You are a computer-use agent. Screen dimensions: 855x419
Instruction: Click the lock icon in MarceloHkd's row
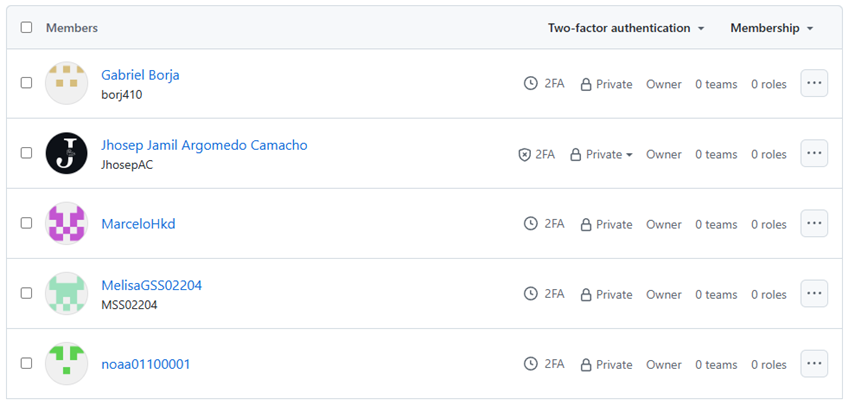click(x=586, y=224)
